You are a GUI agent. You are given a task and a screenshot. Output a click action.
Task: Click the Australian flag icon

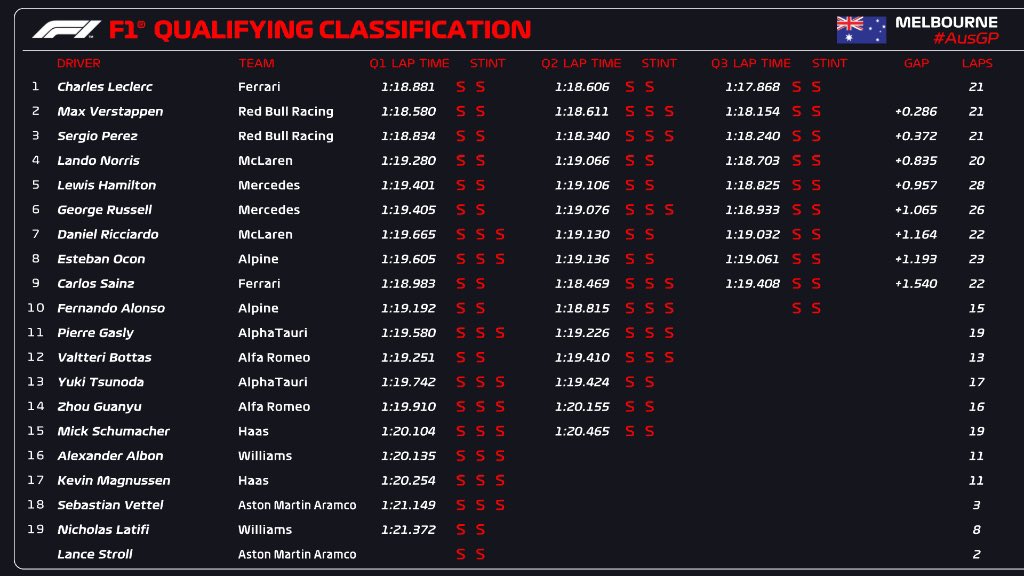click(x=861, y=30)
